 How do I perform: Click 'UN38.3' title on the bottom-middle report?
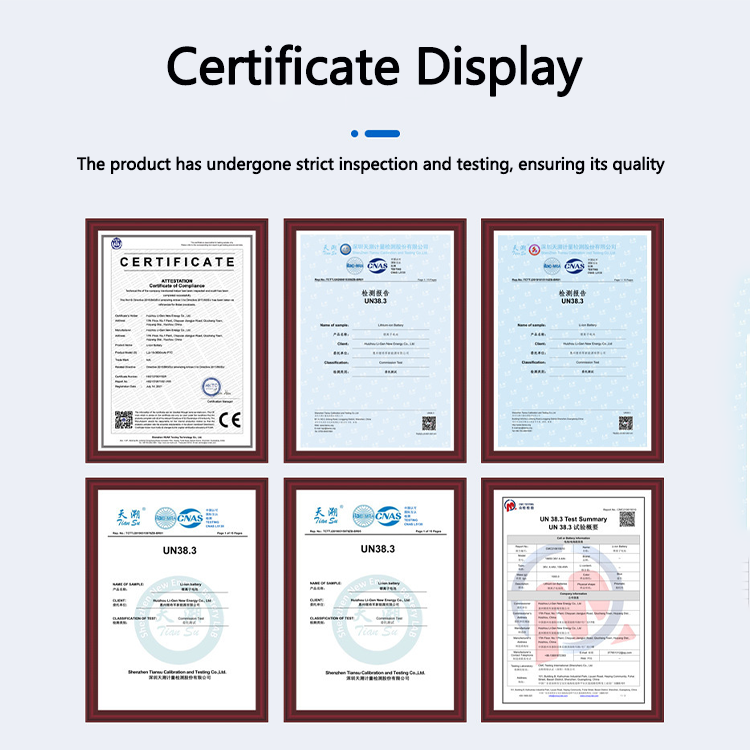tap(378, 549)
